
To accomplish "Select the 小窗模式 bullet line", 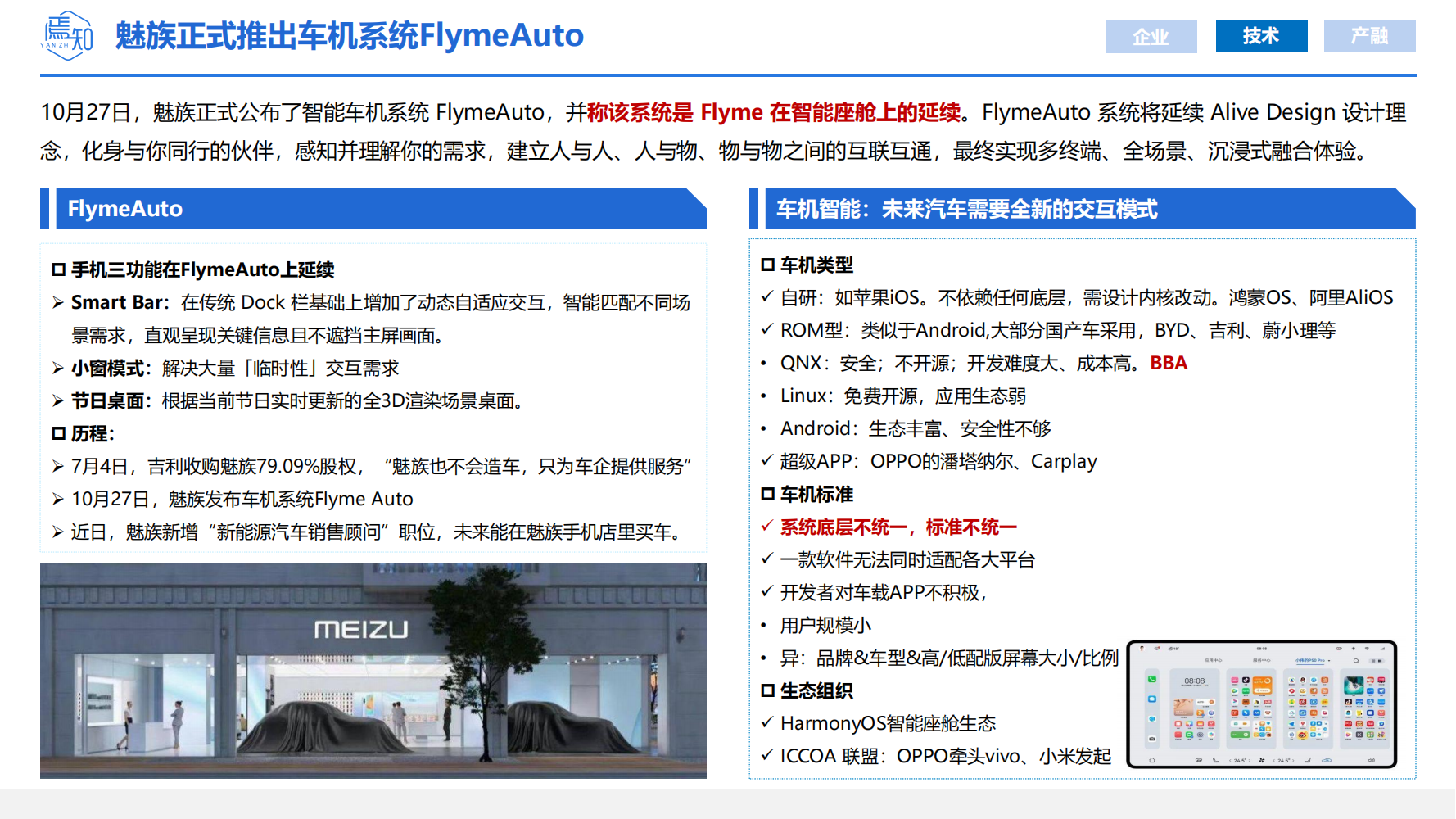I will coord(225,369).
